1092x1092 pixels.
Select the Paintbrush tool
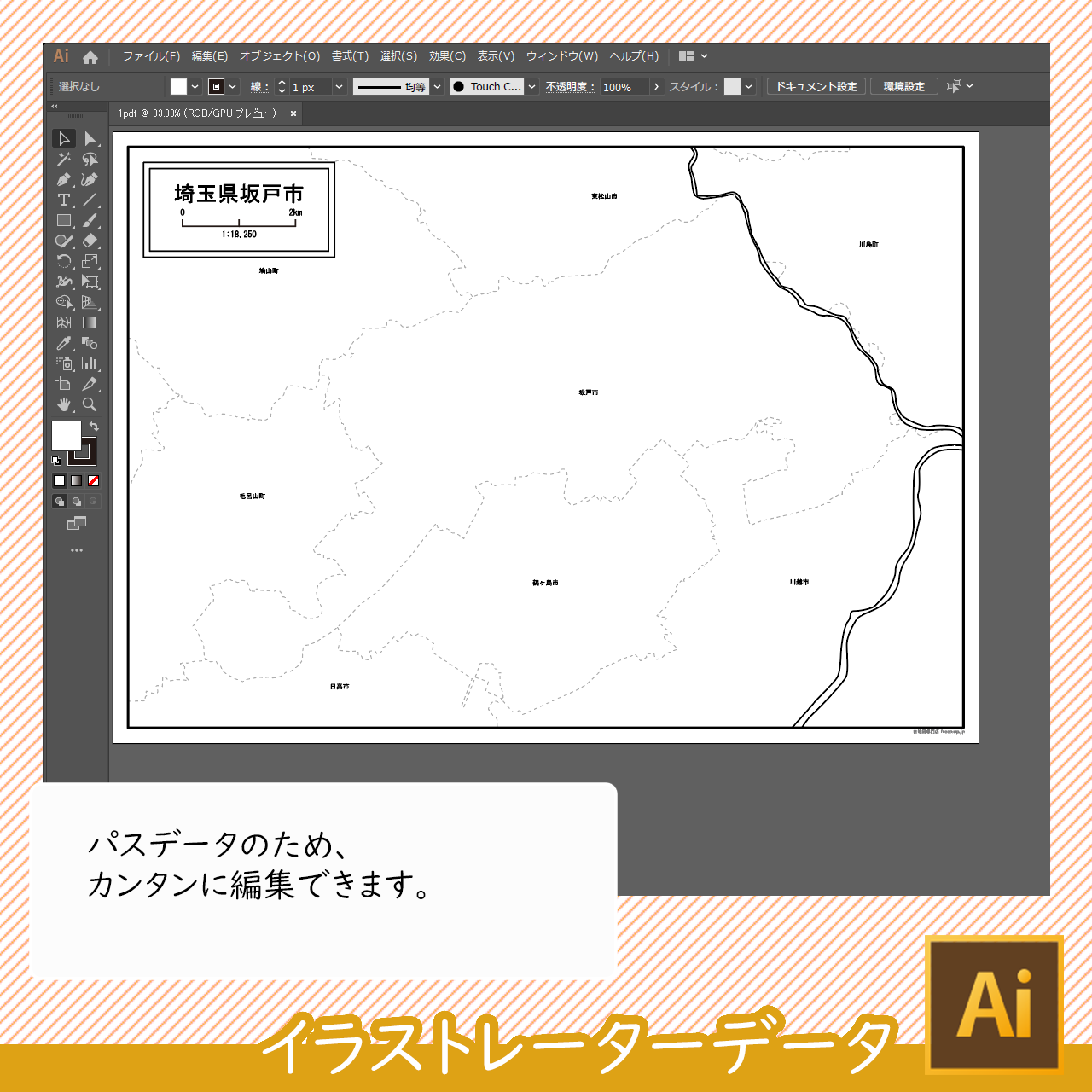pyautogui.click(x=90, y=220)
